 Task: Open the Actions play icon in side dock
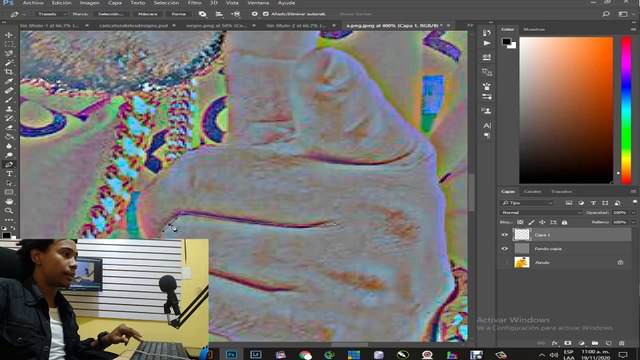coord(487,43)
